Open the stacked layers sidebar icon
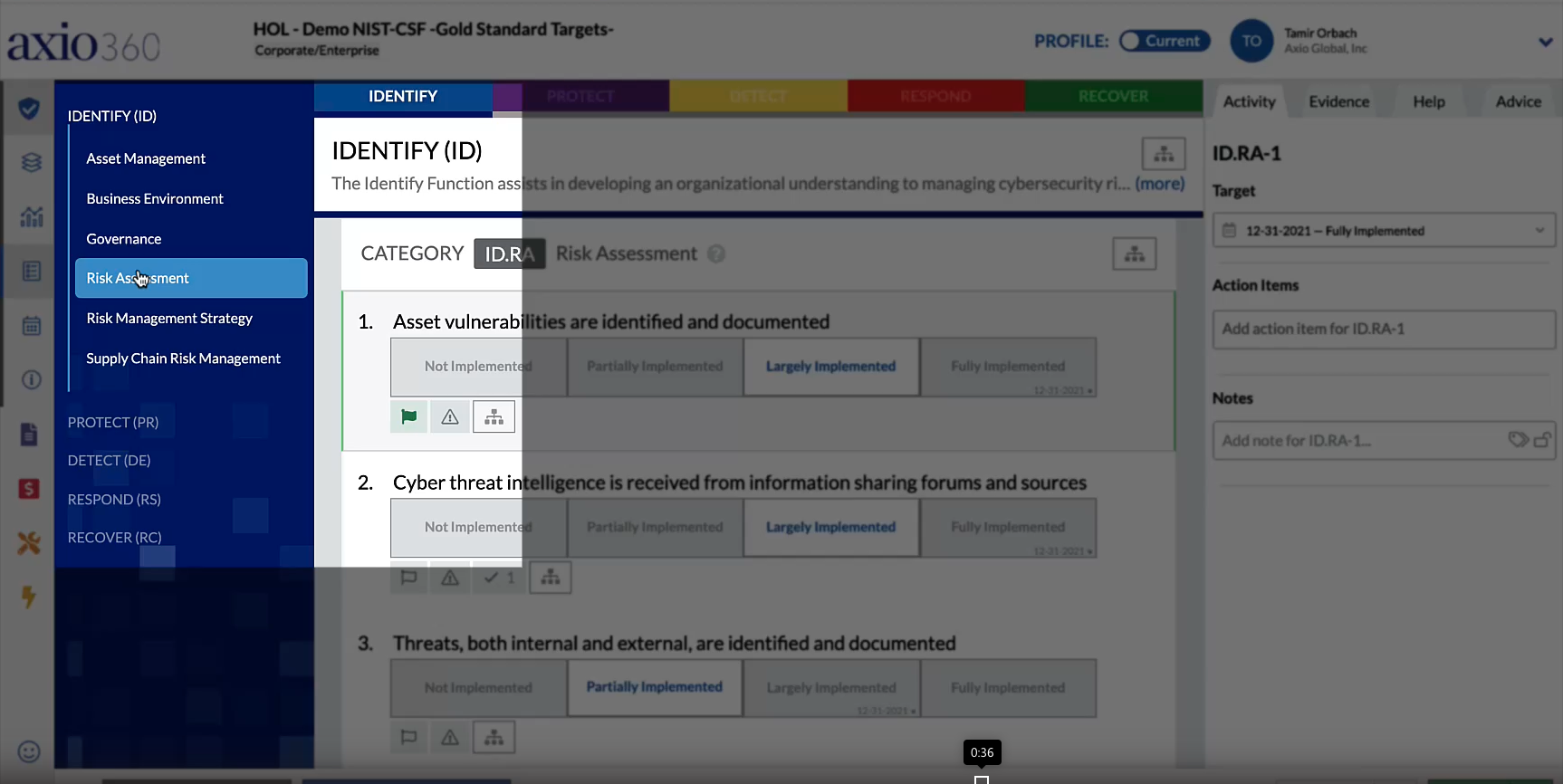 pos(32,162)
